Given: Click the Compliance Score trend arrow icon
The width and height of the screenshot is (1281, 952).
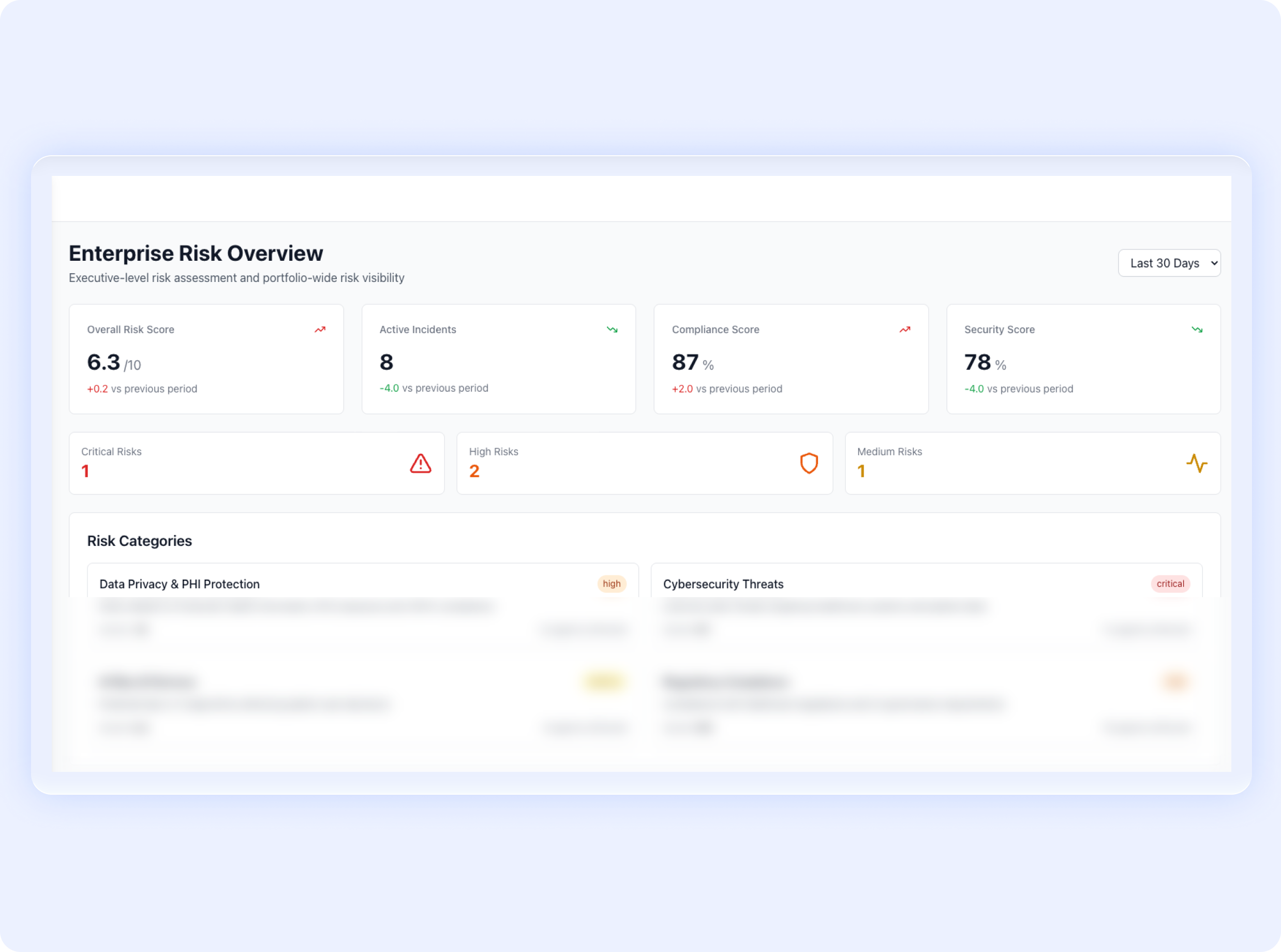Looking at the screenshot, I should click(905, 330).
